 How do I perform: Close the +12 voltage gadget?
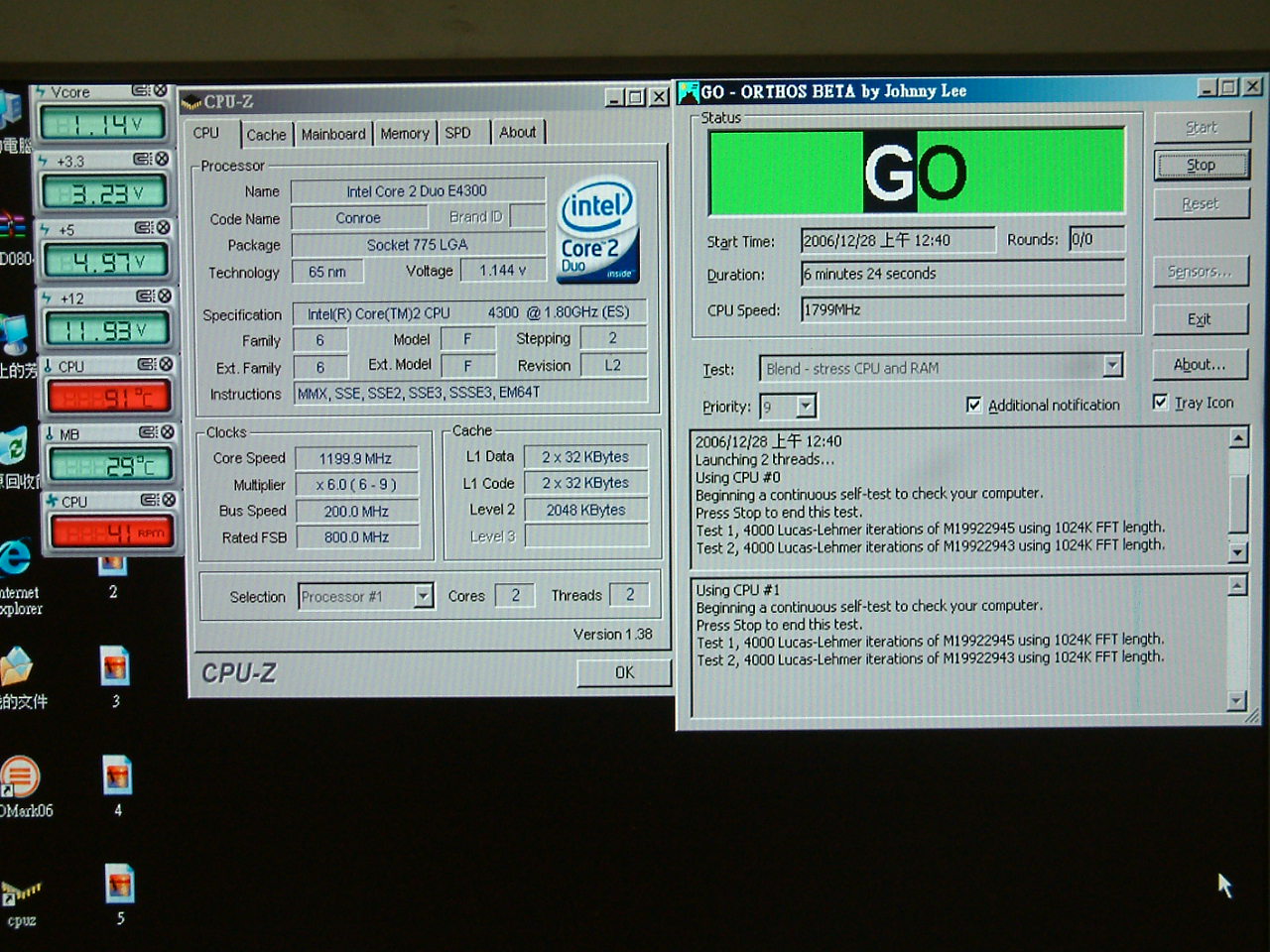165,296
